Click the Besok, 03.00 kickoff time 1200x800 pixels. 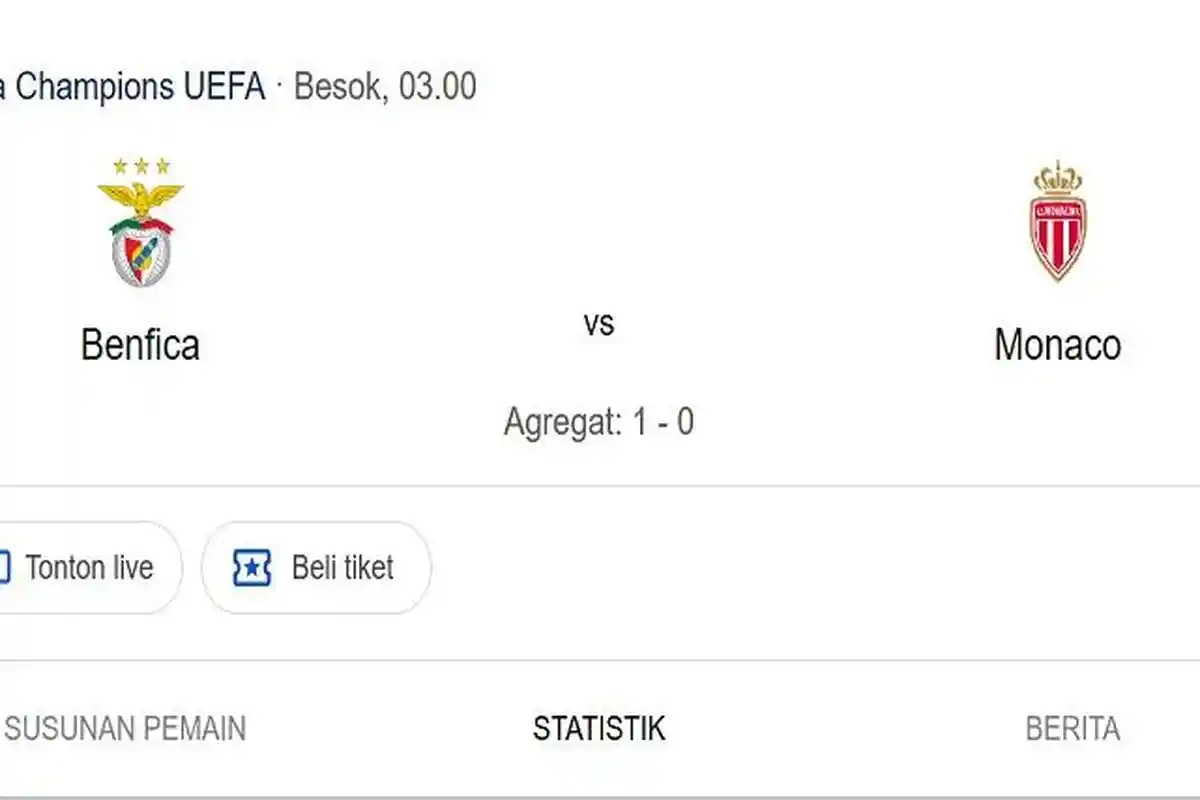385,86
